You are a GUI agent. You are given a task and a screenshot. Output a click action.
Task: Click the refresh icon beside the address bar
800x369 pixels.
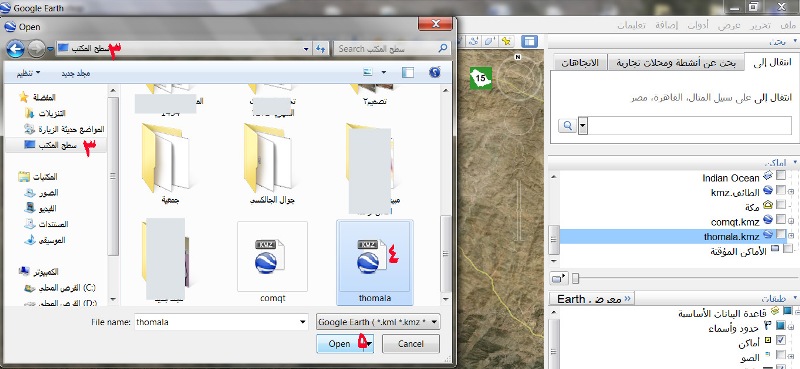(x=320, y=49)
